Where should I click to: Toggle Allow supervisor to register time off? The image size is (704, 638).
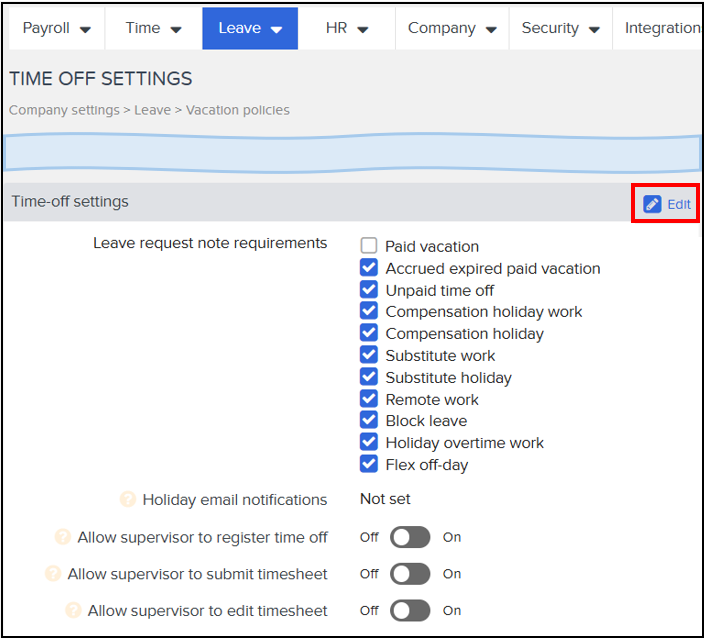pyautogui.click(x=410, y=537)
